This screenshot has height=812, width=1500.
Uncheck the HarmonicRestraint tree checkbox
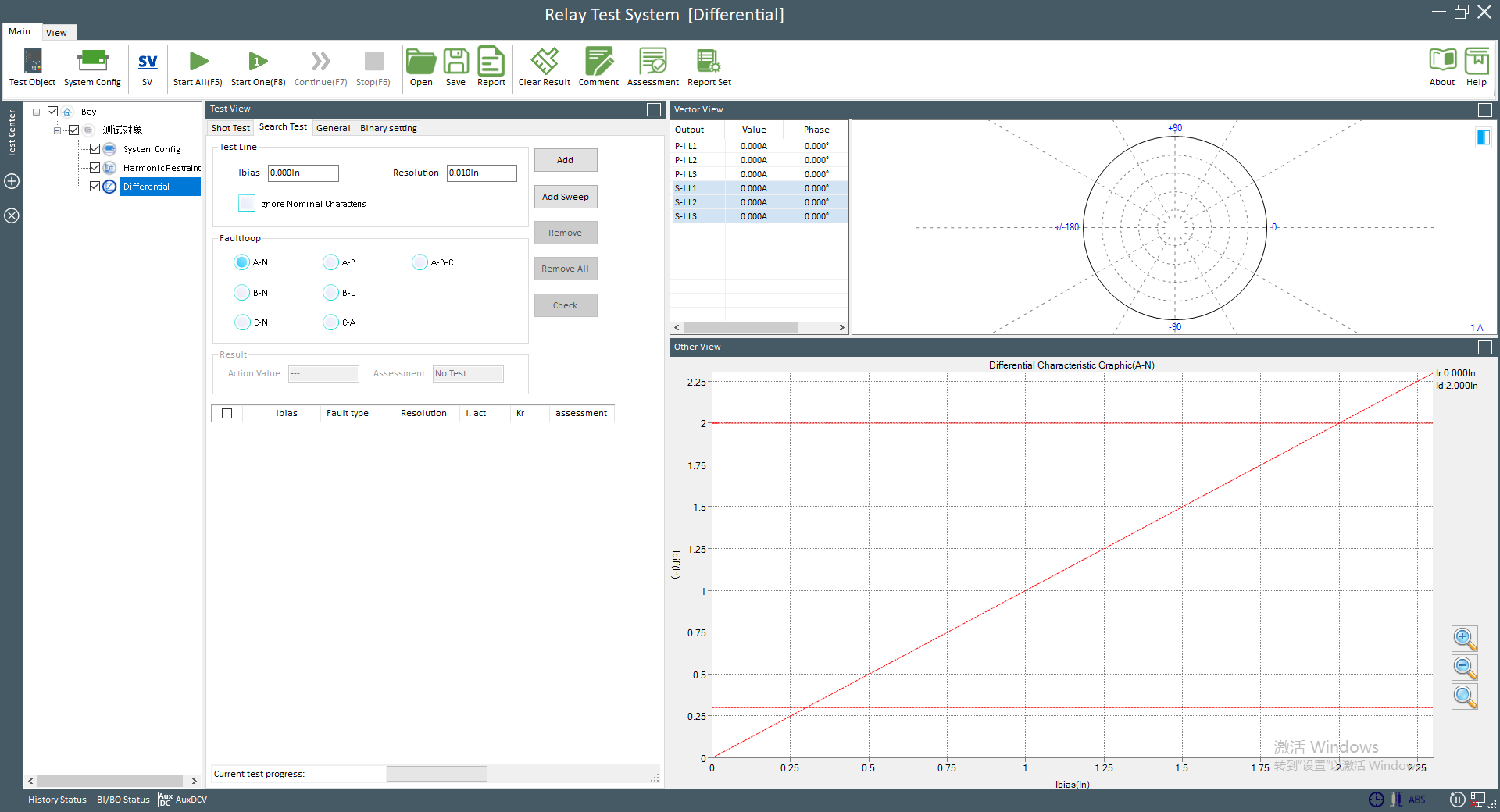[95, 168]
